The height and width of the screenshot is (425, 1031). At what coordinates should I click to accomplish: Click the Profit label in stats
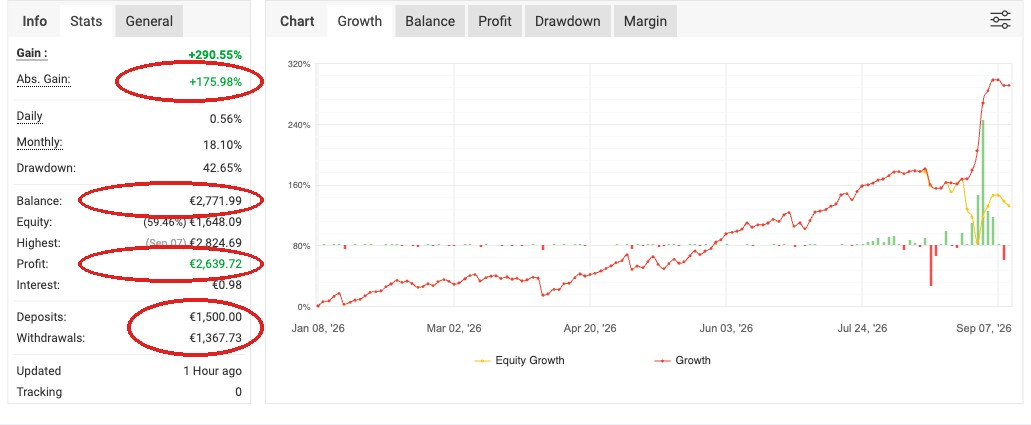click(x=33, y=264)
